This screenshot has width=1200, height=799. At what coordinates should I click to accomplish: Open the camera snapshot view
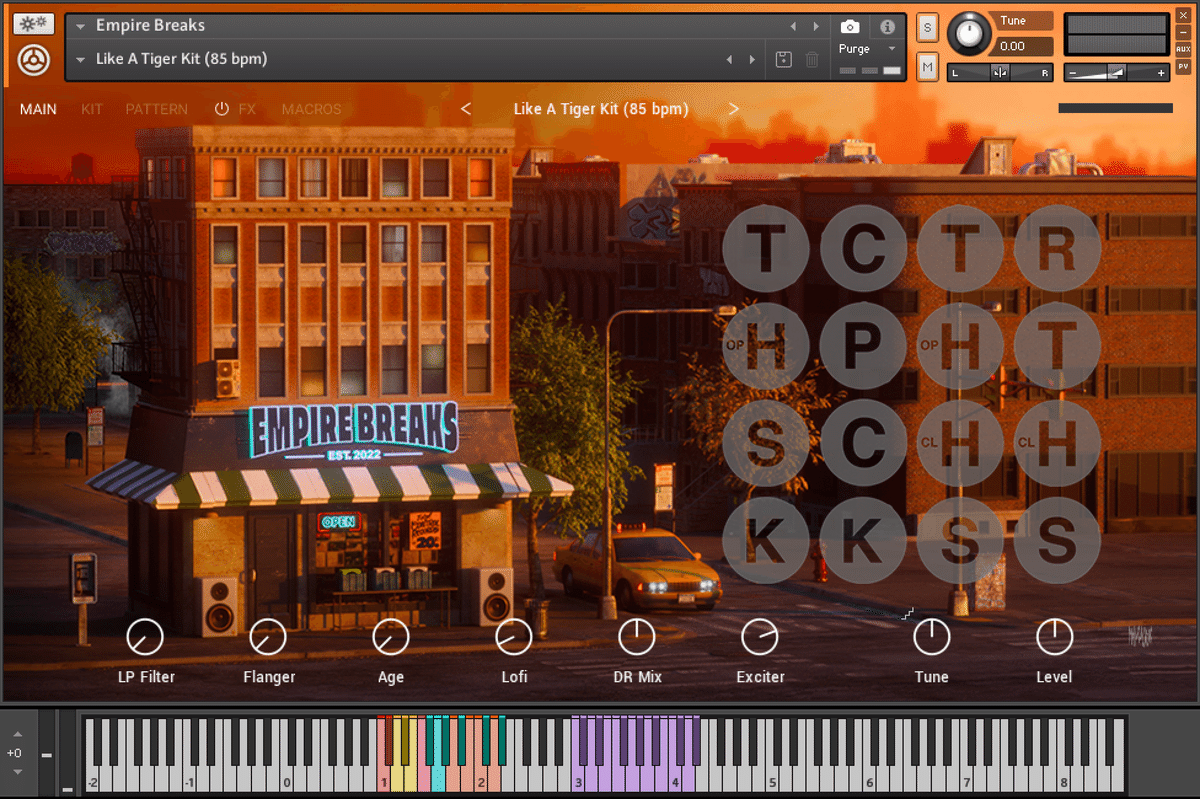coord(849,27)
